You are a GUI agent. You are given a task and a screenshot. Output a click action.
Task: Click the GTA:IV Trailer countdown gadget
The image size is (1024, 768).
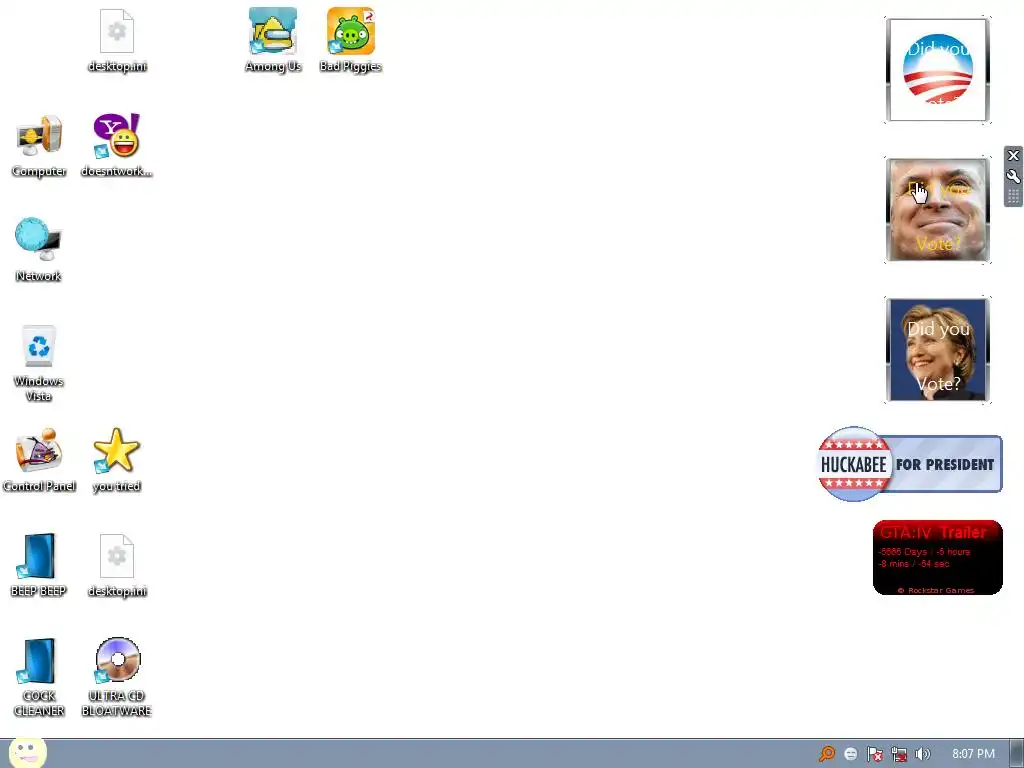(937, 557)
